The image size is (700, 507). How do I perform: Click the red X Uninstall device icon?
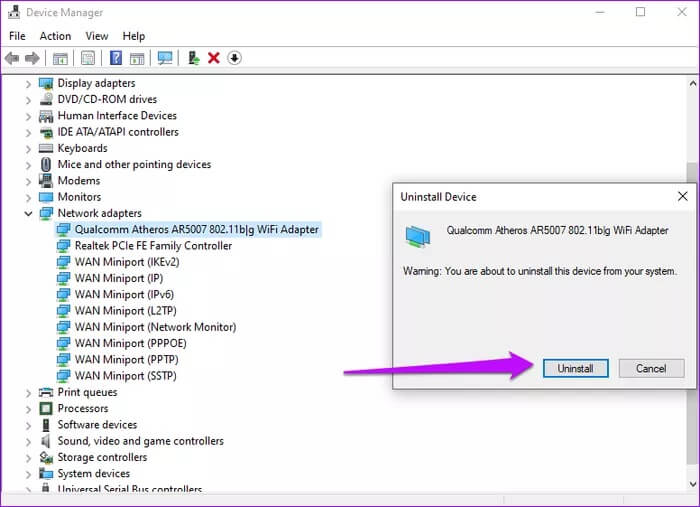214,58
